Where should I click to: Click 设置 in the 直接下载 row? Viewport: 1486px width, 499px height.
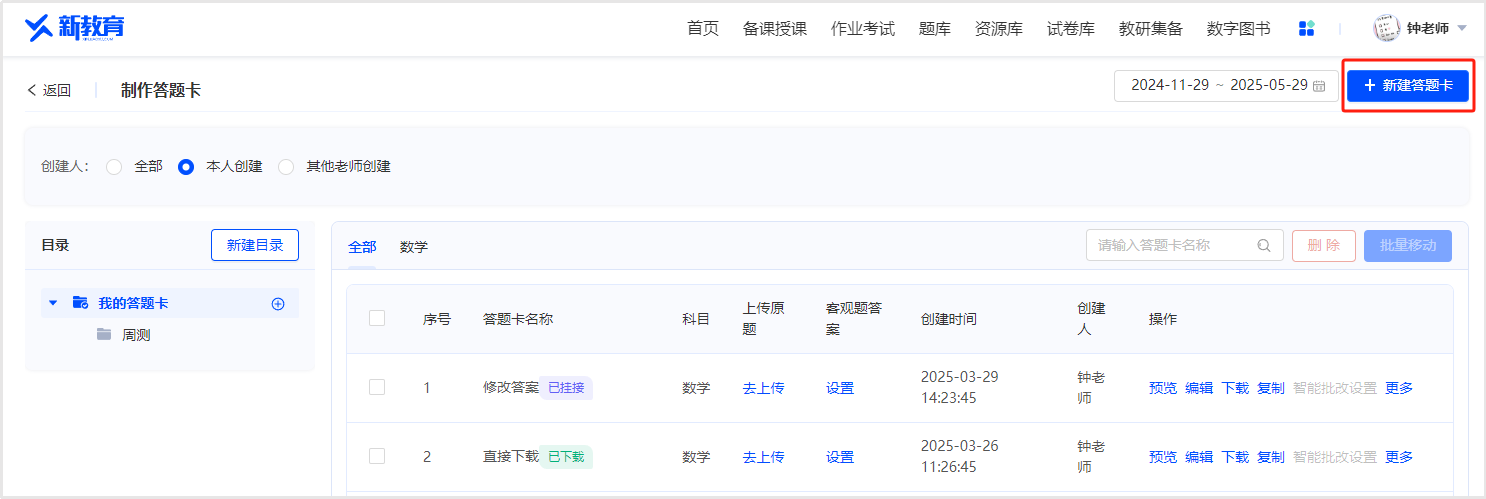click(840, 457)
